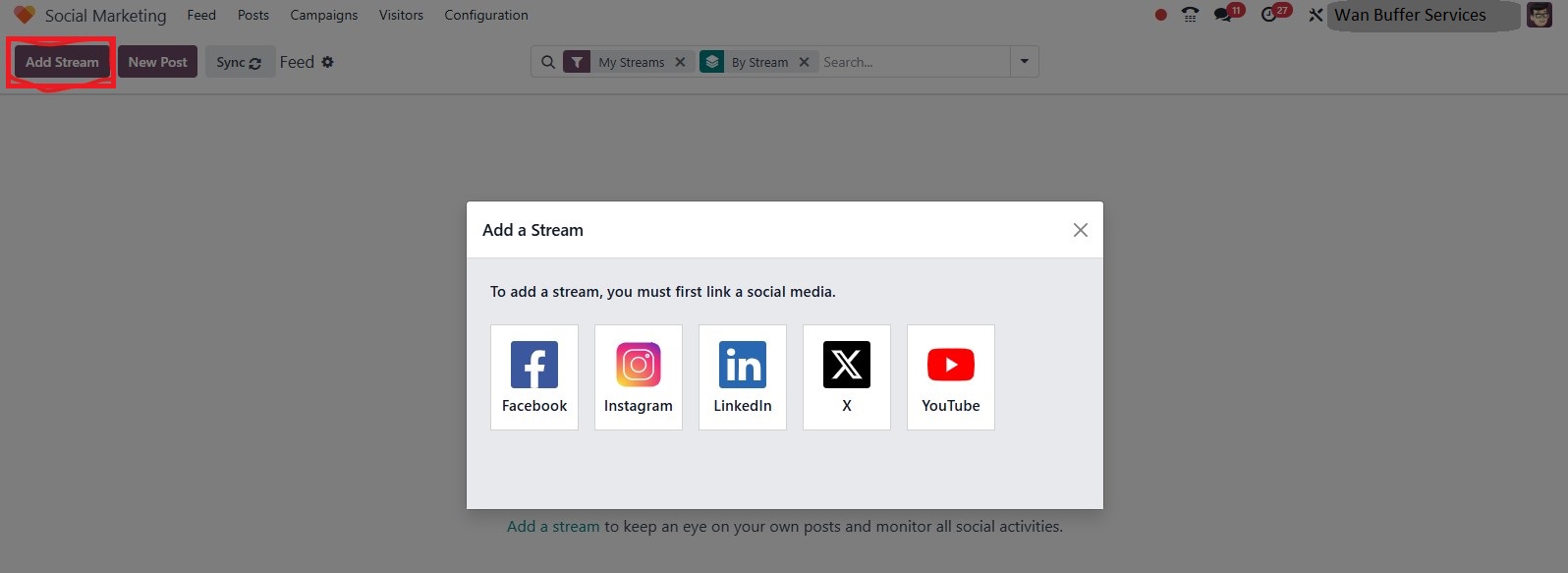The image size is (1568, 573).
Task: Open the Visitors menu
Action: point(401,15)
